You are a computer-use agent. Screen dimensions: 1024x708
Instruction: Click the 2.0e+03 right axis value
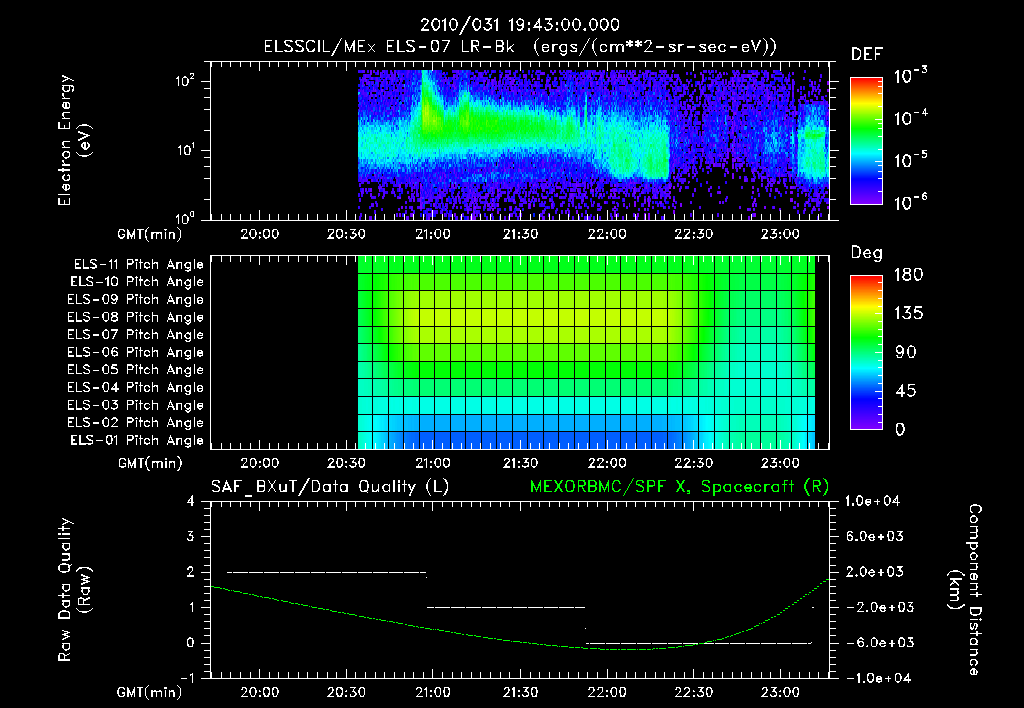click(x=876, y=572)
